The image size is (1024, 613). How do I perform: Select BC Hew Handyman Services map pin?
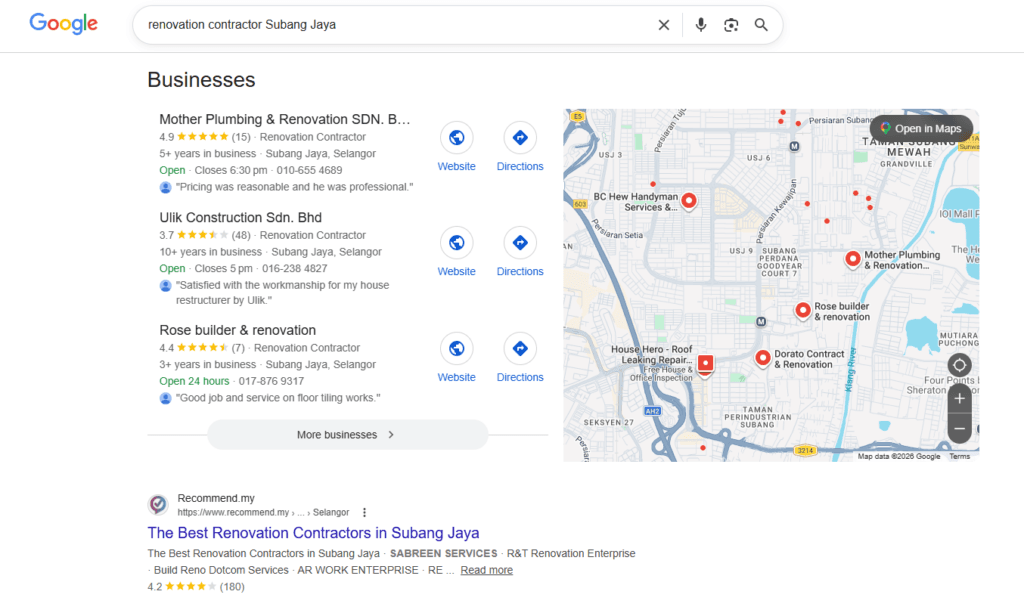pyautogui.click(x=689, y=201)
